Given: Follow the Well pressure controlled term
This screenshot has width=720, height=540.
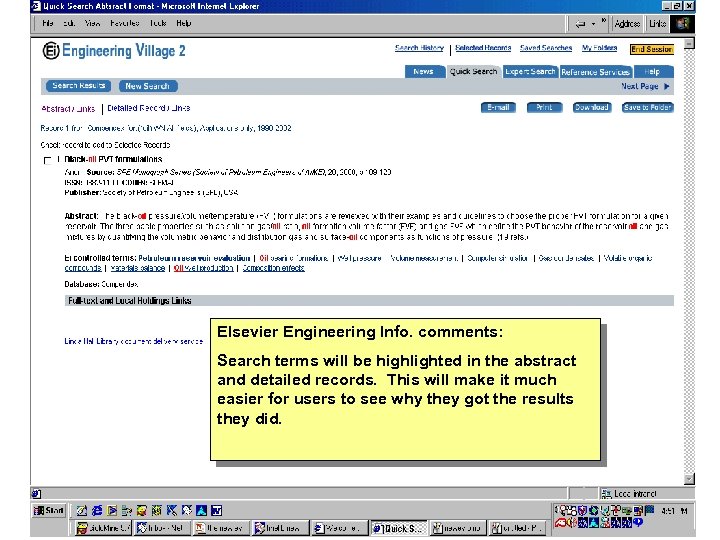Looking at the screenshot, I should point(359,258).
